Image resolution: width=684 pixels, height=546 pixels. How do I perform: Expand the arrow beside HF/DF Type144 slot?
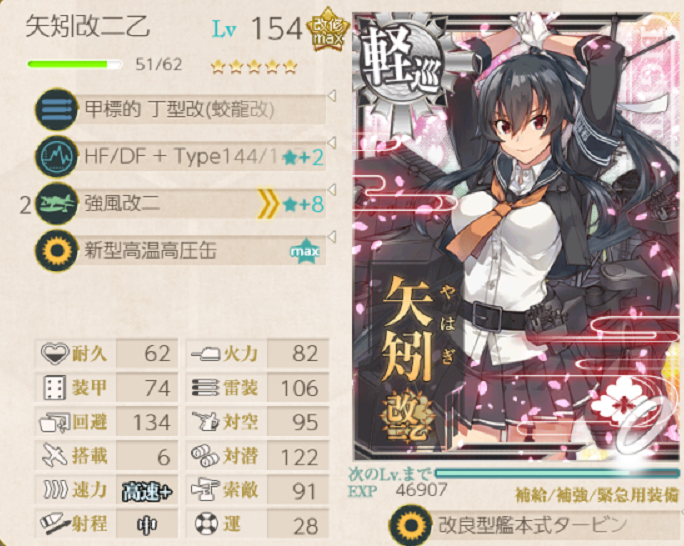[x=332, y=143]
